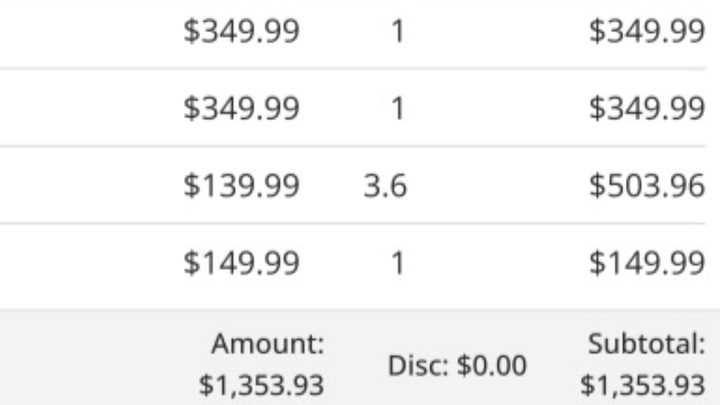This screenshot has height=405, width=720.
Task: Click the divider line above the $139.99 row
Action: tap(353, 146)
